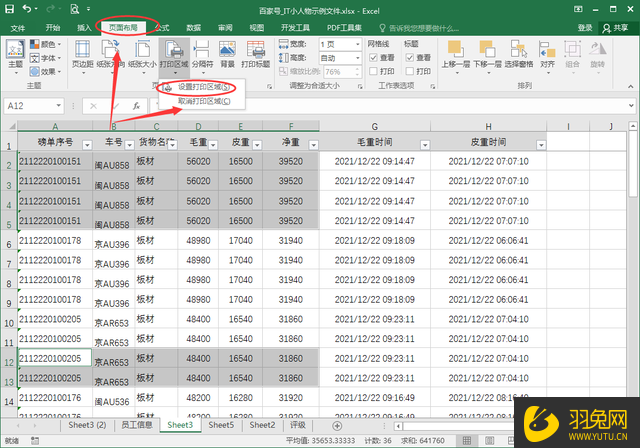Switch to the 员工信息 sheet tab
Viewport: 640px width, 448px height.
point(137,425)
